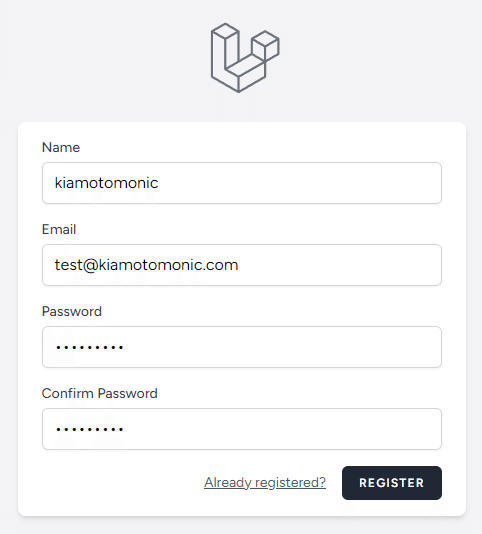Screen dimensions: 482x534
Task: Click the Password field label
Action: coord(72,312)
